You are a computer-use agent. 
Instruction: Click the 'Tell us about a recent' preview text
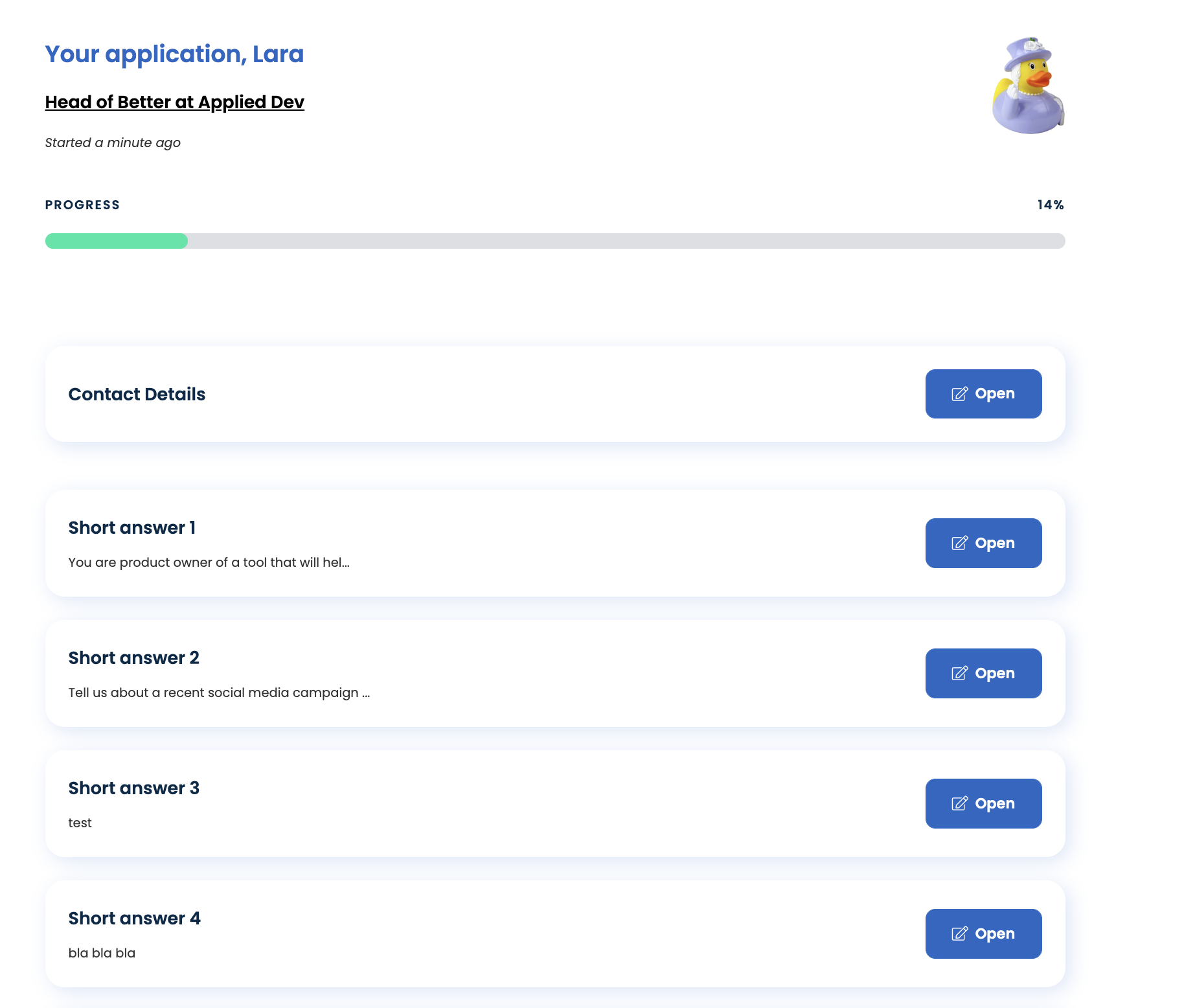click(x=219, y=693)
